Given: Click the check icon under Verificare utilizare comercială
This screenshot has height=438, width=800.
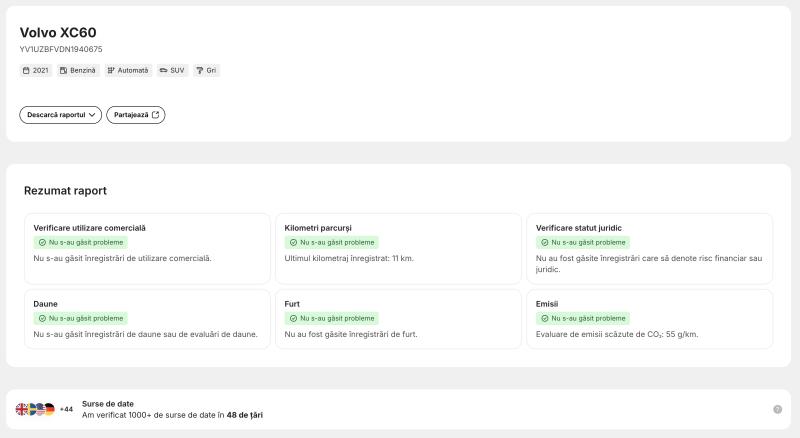Looking at the screenshot, I should [x=42, y=242].
